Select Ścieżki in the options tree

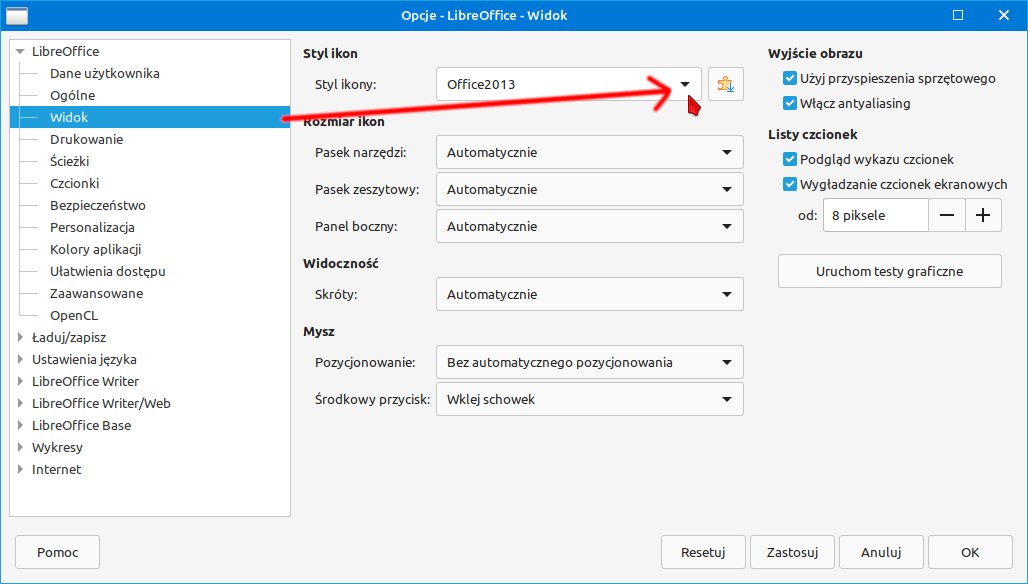[69, 161]
